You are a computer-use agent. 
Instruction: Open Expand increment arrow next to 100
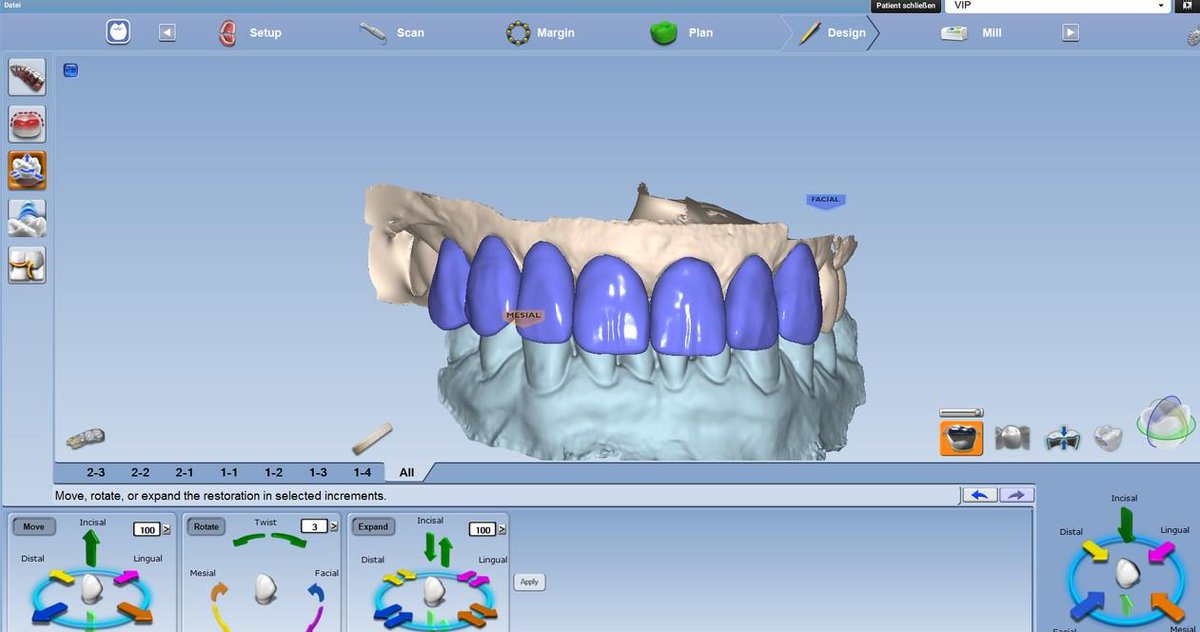click(x=501, y=529)
